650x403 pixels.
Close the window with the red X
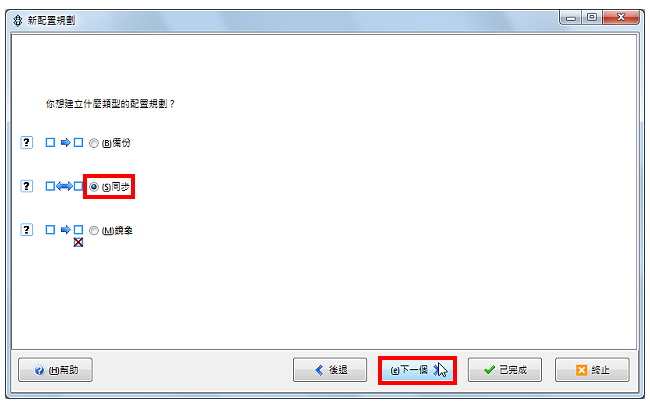pyautogui.click(x=621, y=18)
